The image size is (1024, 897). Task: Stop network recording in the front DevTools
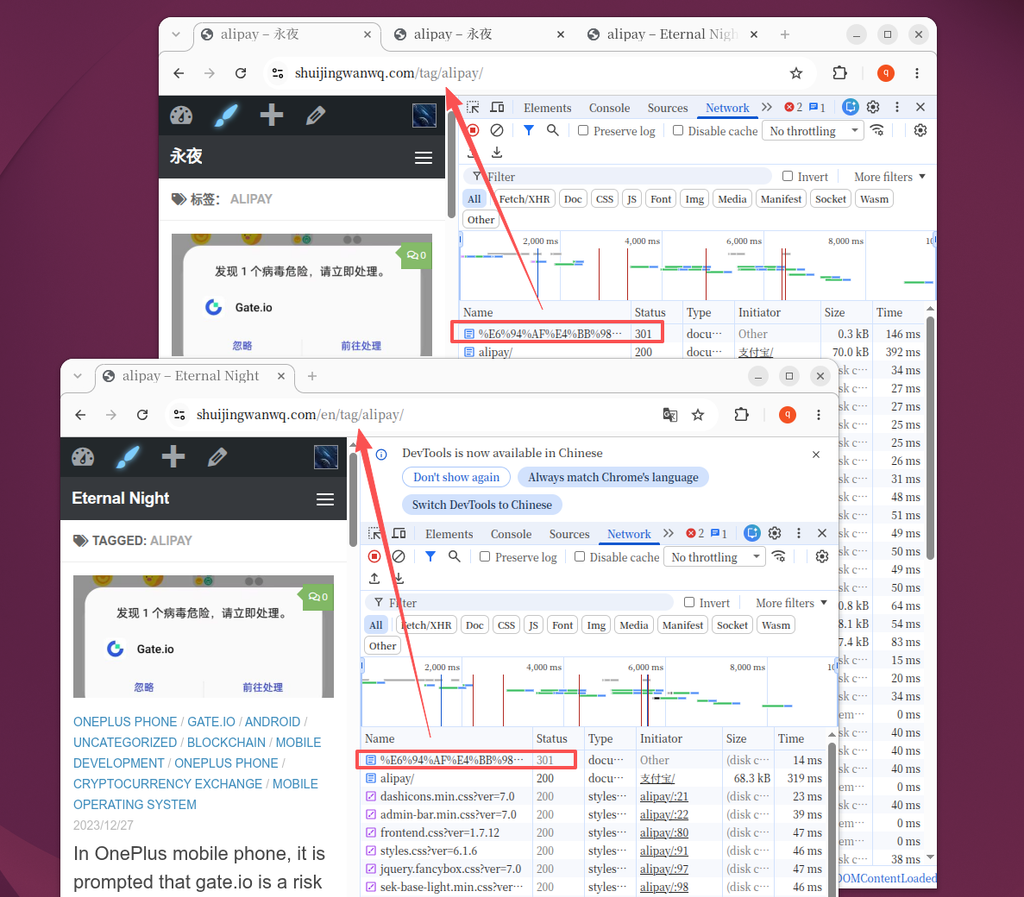[x=374, y=557]
